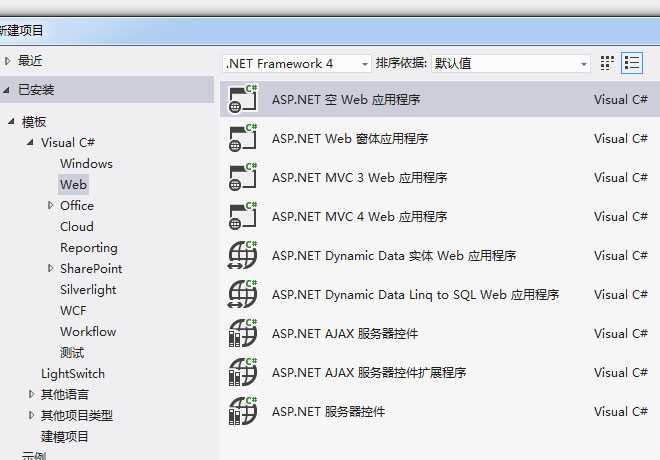
Task: Select the Web category in tree
Action: [x=73, y=184]
